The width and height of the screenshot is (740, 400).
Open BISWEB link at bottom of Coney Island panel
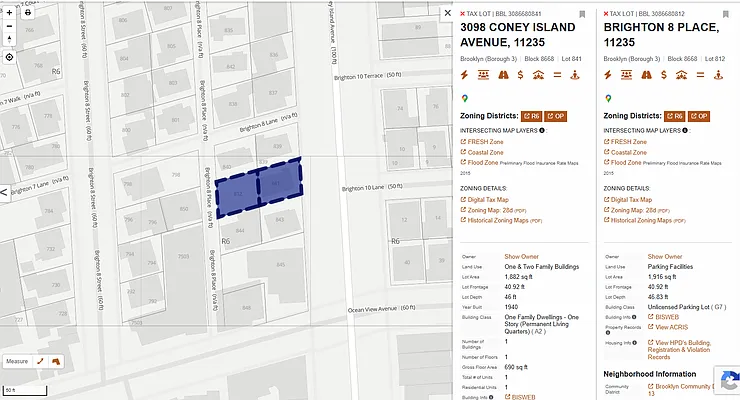(x=520, y=397)
